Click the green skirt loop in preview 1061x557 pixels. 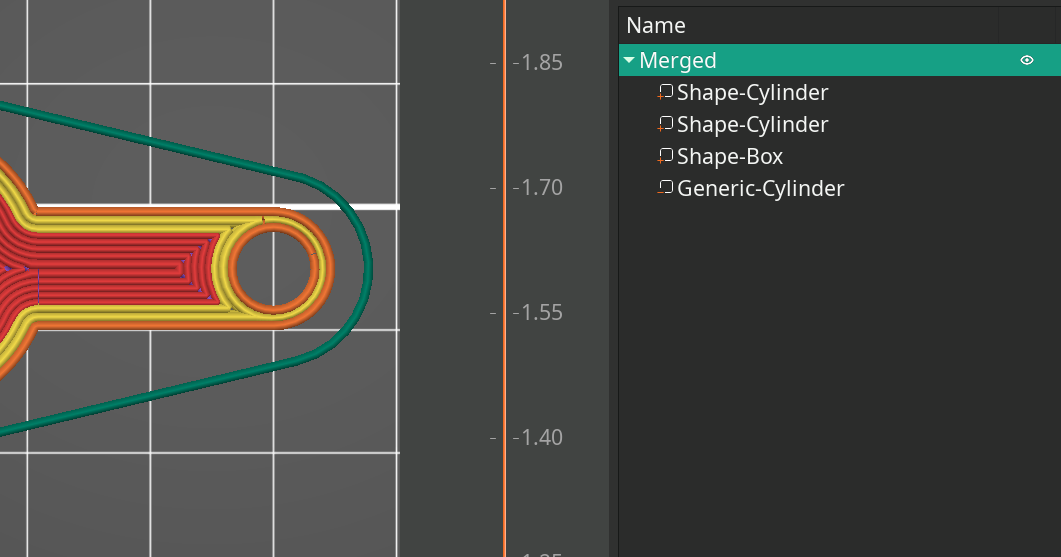tap(367, 268)
